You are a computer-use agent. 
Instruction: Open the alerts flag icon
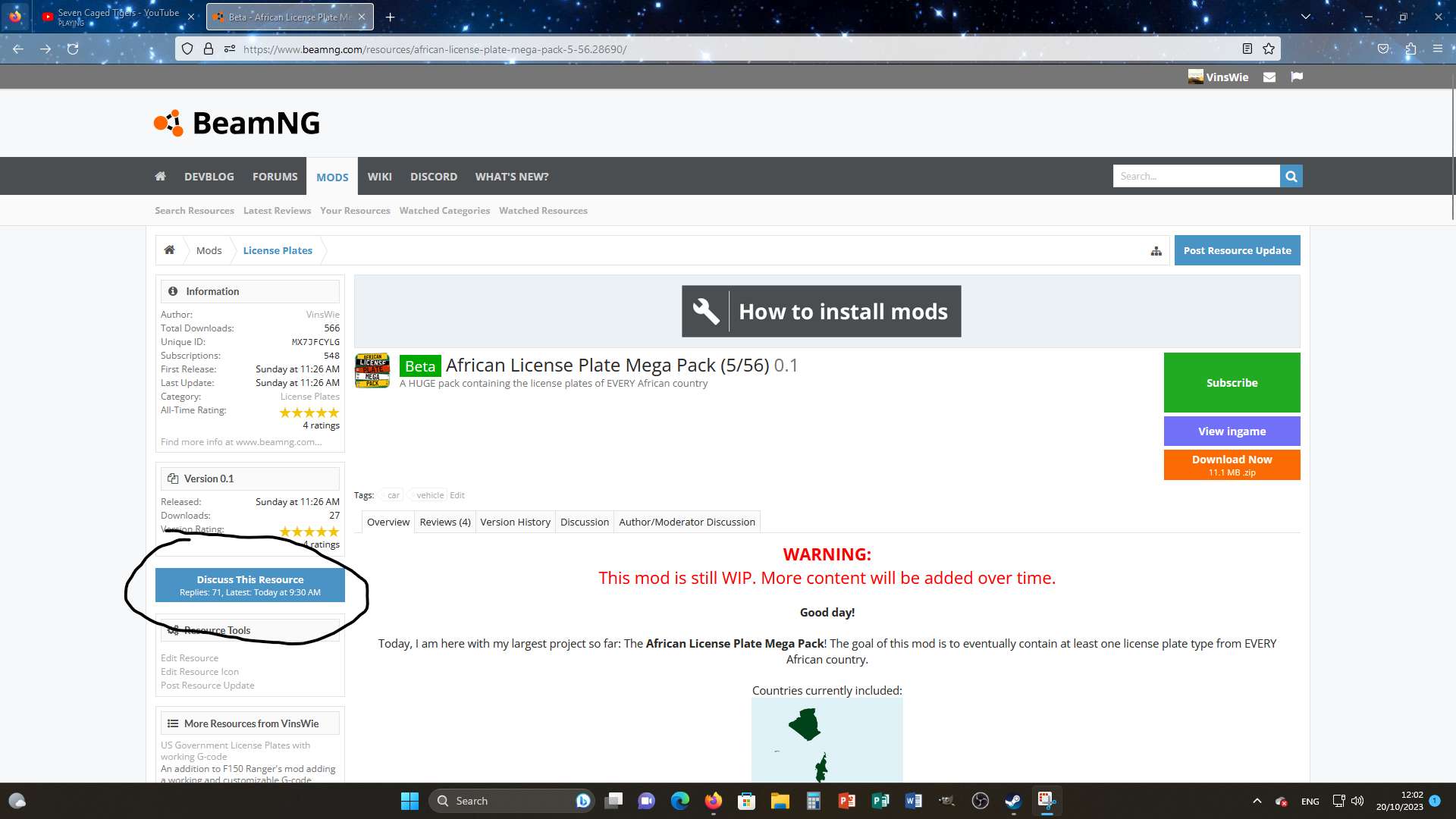[1297, 77]
